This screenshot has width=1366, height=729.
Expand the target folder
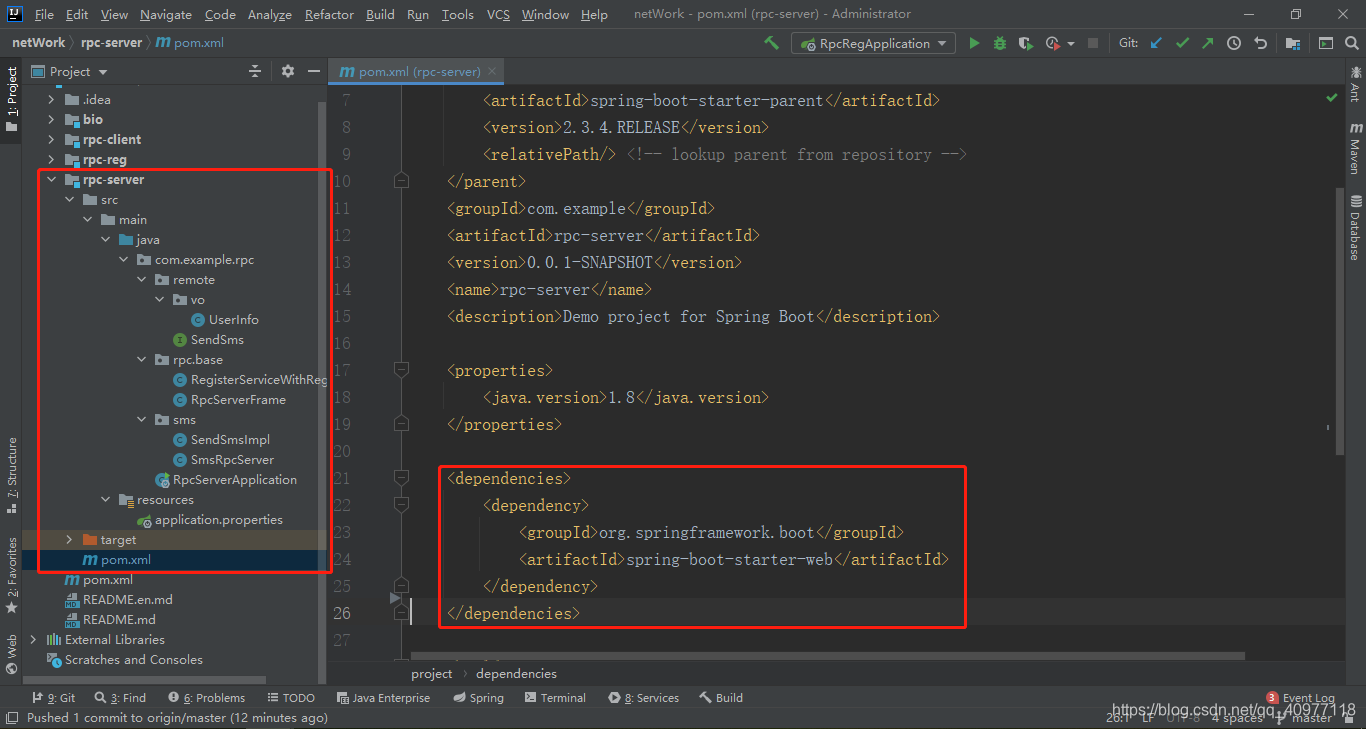pos(69,539)
